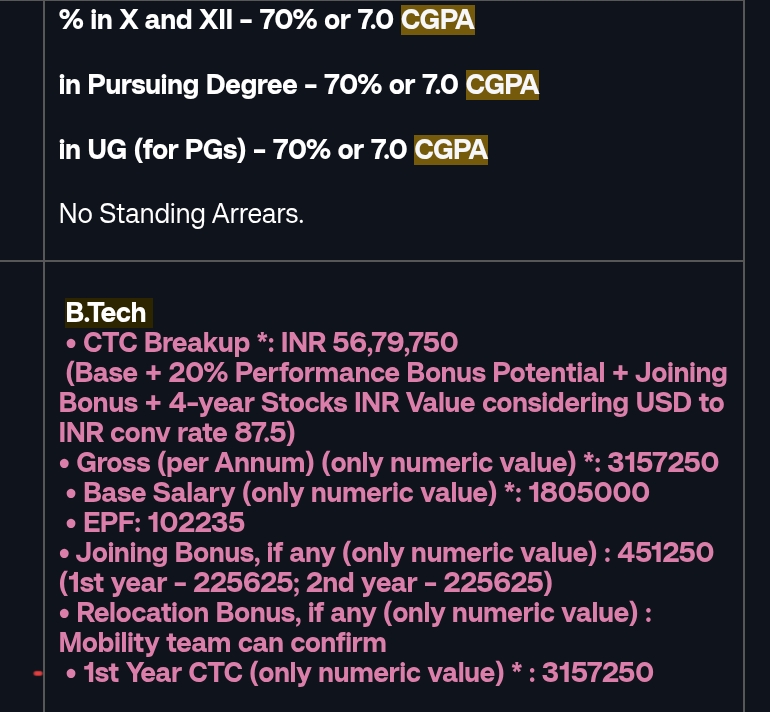The height and width of the screenshot is (712, 770).
Task: Click the 70% or 7.0 text in Pursuing Degree line
Action: [391, 85]
